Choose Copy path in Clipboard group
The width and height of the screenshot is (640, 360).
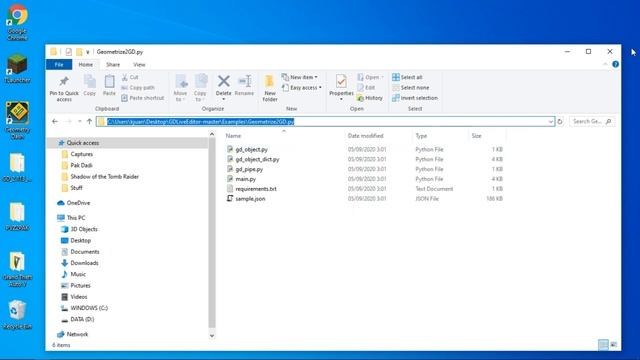(138, 87)
